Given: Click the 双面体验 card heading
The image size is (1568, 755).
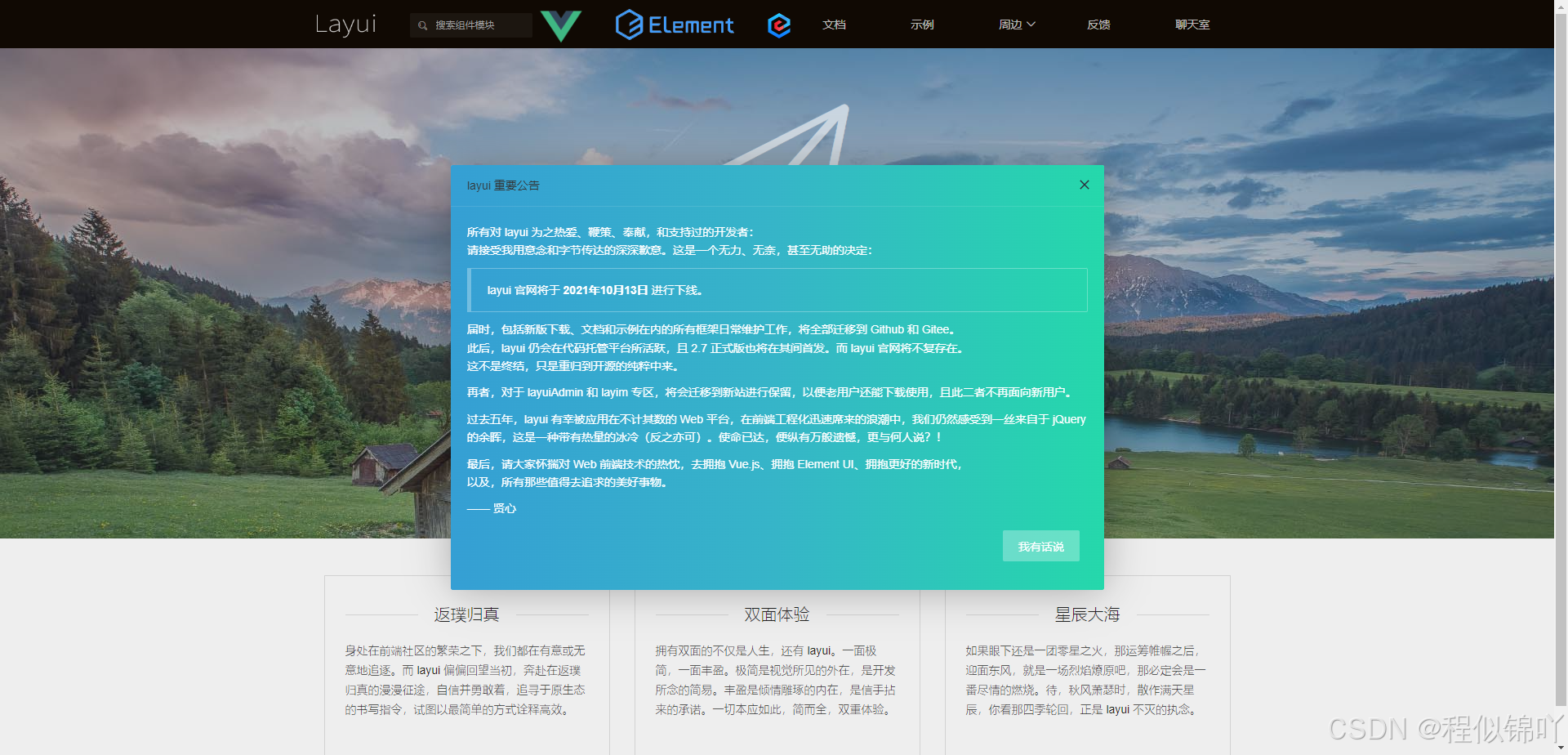Looking at the screenshot, I should pyautogui.click(x=777, y=614).
